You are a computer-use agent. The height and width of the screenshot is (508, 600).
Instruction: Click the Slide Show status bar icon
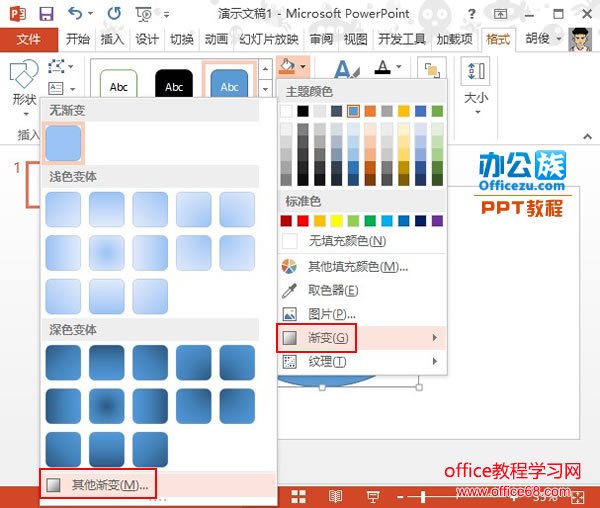point(373,497)
